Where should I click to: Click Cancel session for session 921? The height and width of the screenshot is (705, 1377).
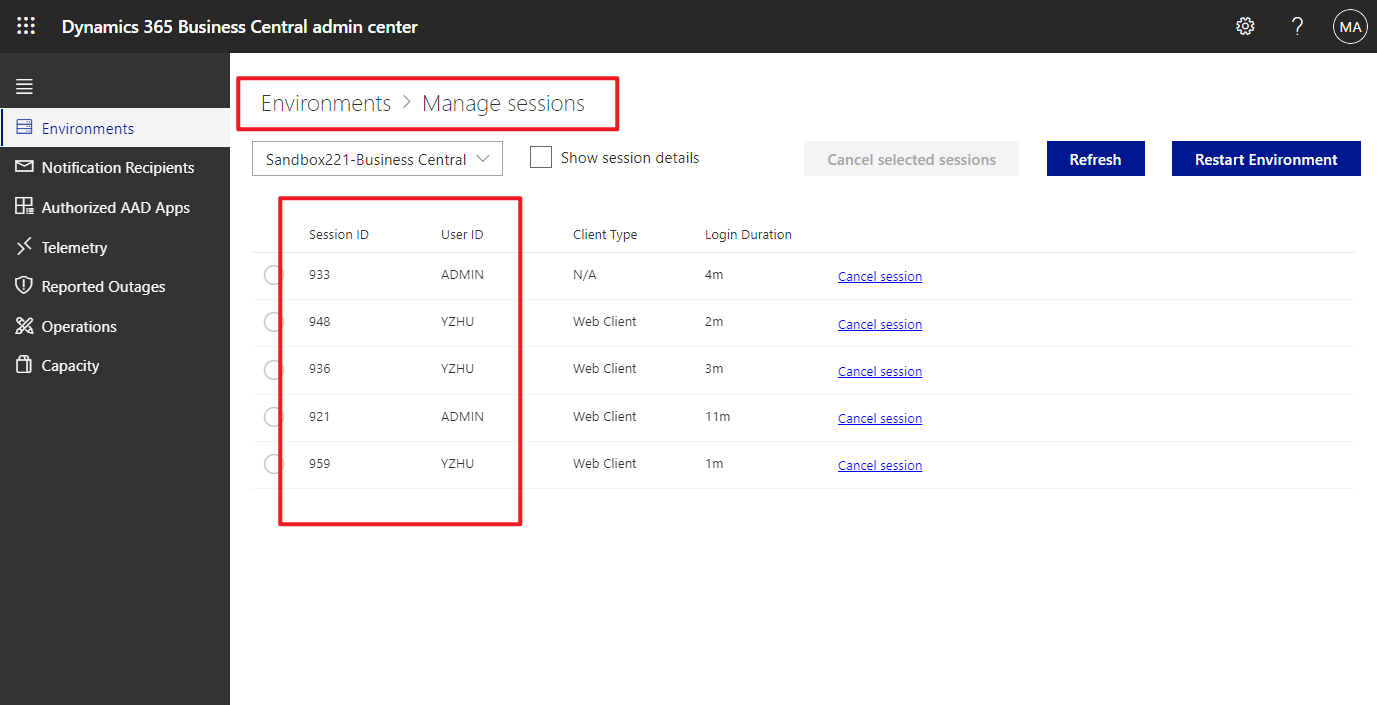[879, 418]
